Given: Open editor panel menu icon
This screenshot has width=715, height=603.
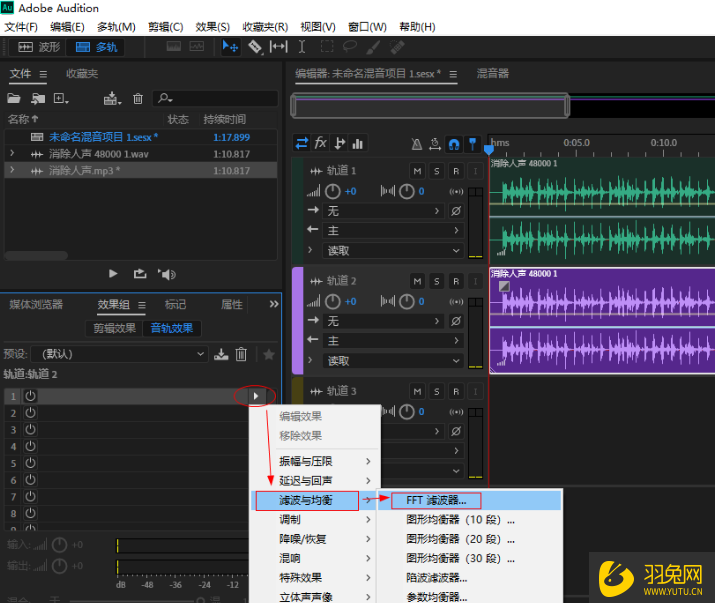Looking at the screenshot, I should click(x=453, y=74).
